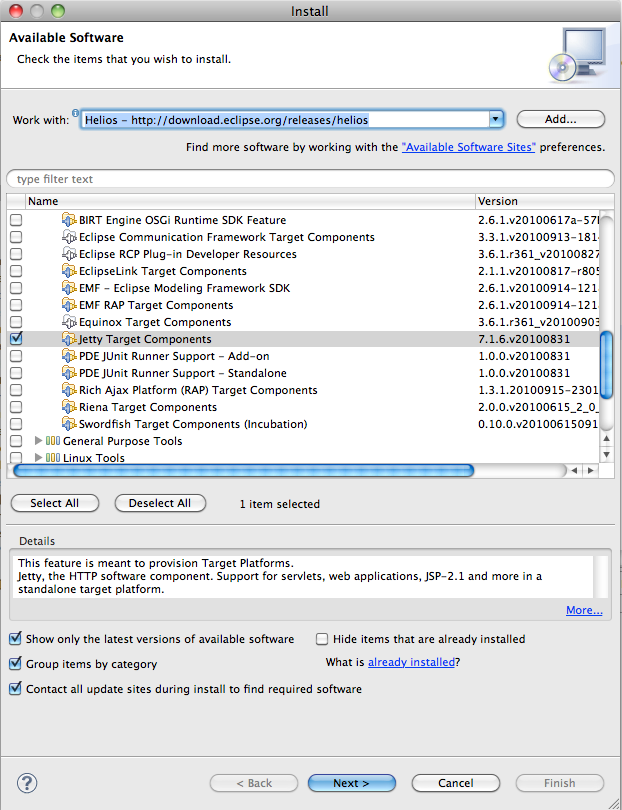This screenshot has width=622, height=810.
Task: Click the vertical scrollbar thumb in software list
Action: point(607,365)
